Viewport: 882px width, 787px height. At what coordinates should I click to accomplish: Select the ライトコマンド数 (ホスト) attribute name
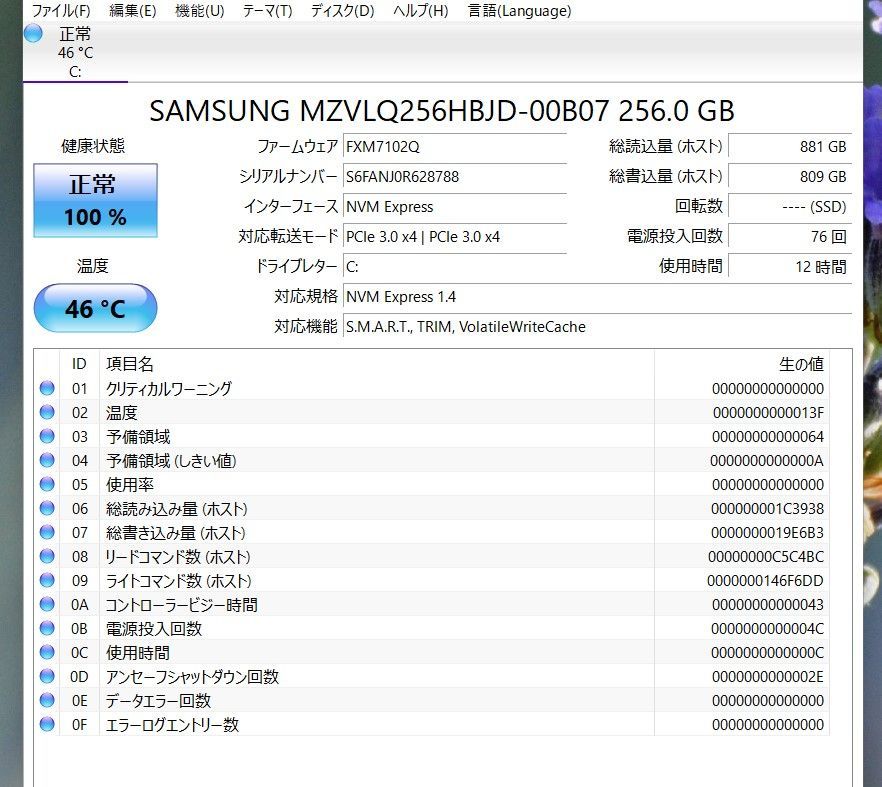coord(178,581)
